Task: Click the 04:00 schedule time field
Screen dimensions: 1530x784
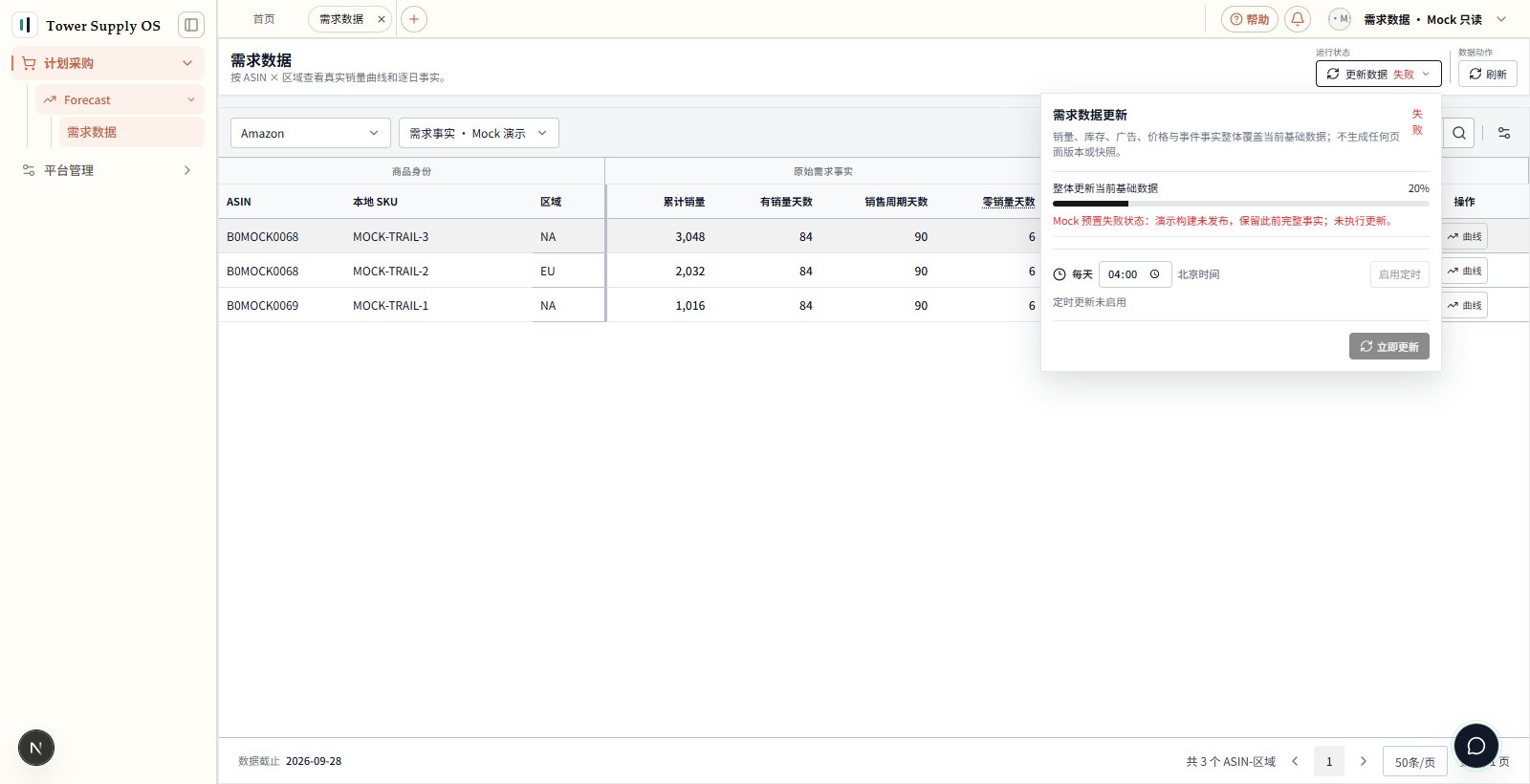Action: coord(1135,274)
